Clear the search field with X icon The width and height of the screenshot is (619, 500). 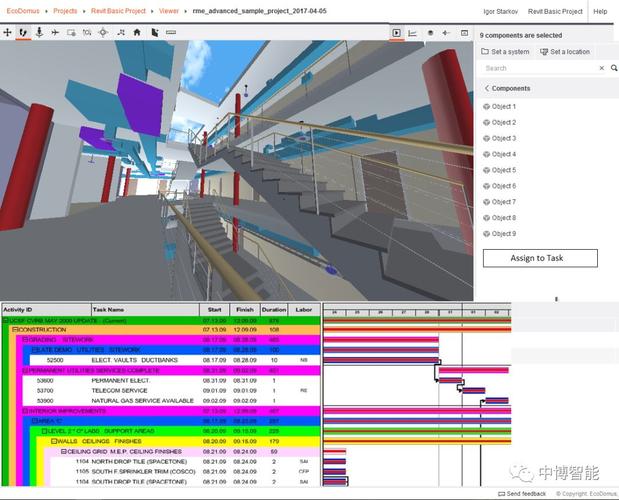(x=602, y=68)
